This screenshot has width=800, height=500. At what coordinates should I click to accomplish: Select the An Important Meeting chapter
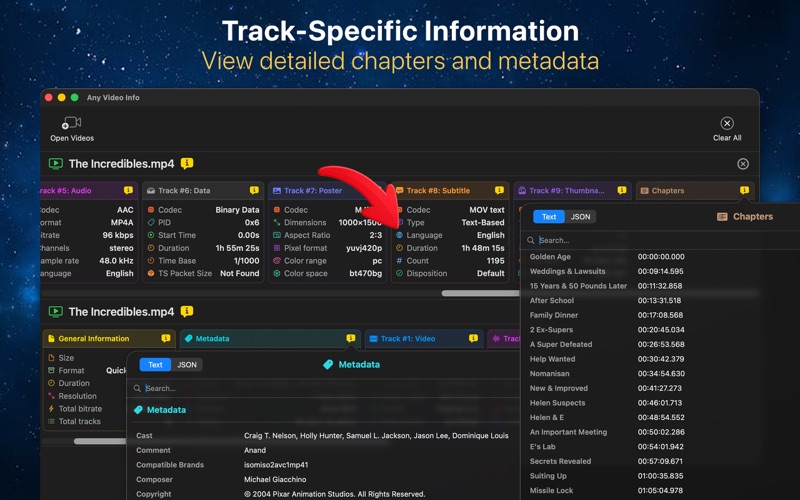(658, 432)
